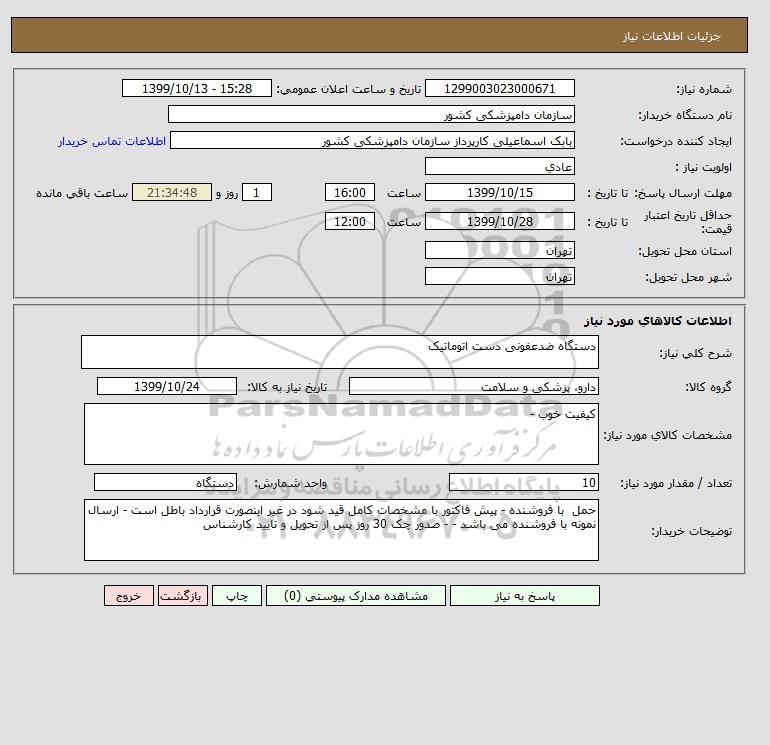Click the پاسخ به نیاز button
The image size is (770, 745).
524,595
